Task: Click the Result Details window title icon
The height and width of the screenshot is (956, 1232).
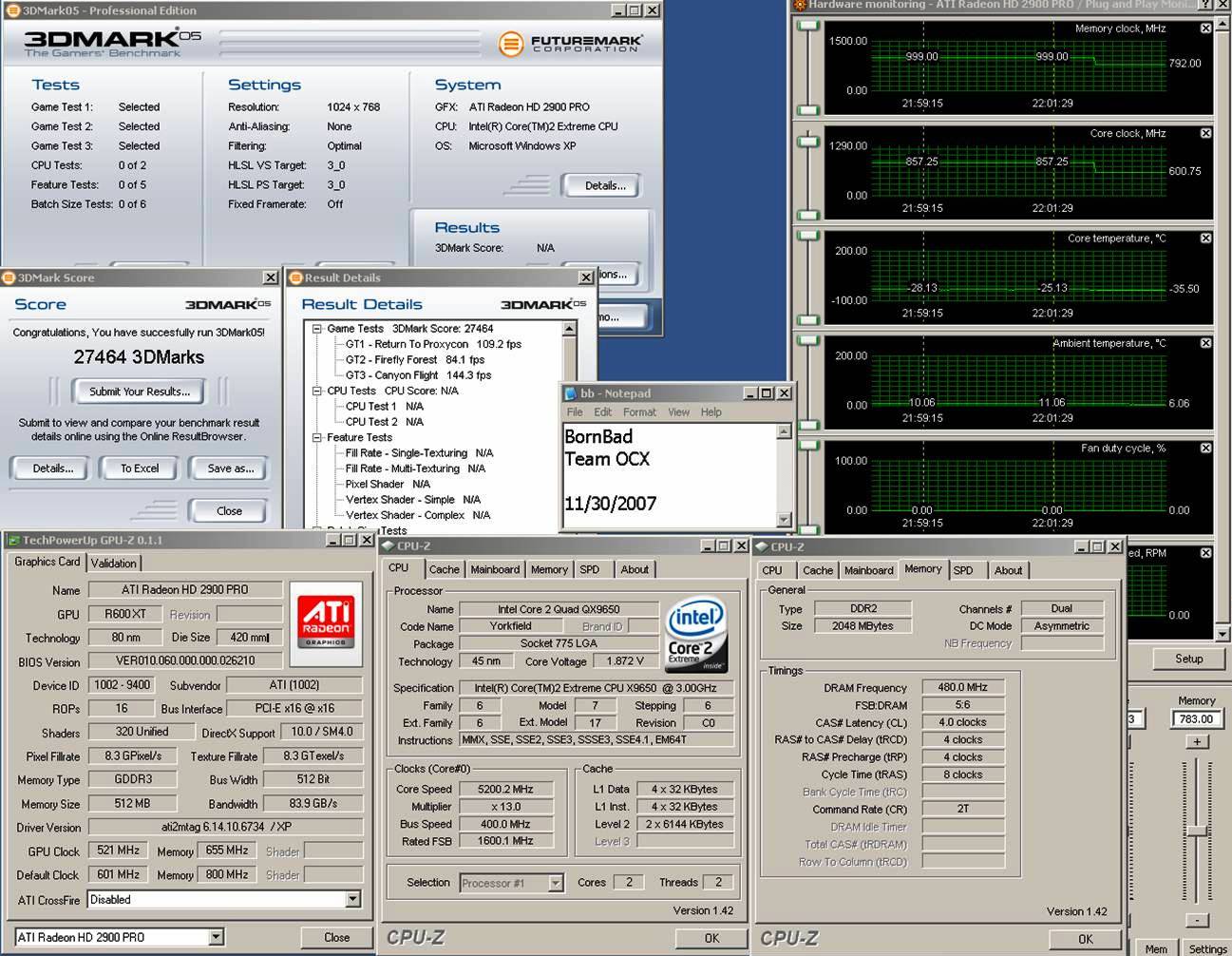Action: 295,277
